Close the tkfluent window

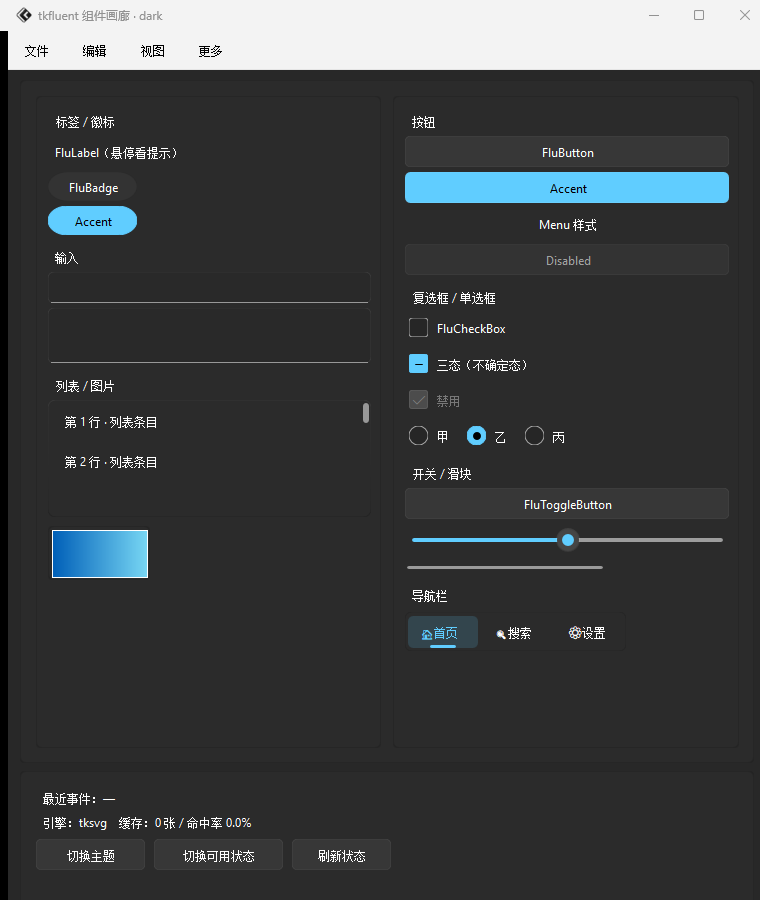point(745,15)
